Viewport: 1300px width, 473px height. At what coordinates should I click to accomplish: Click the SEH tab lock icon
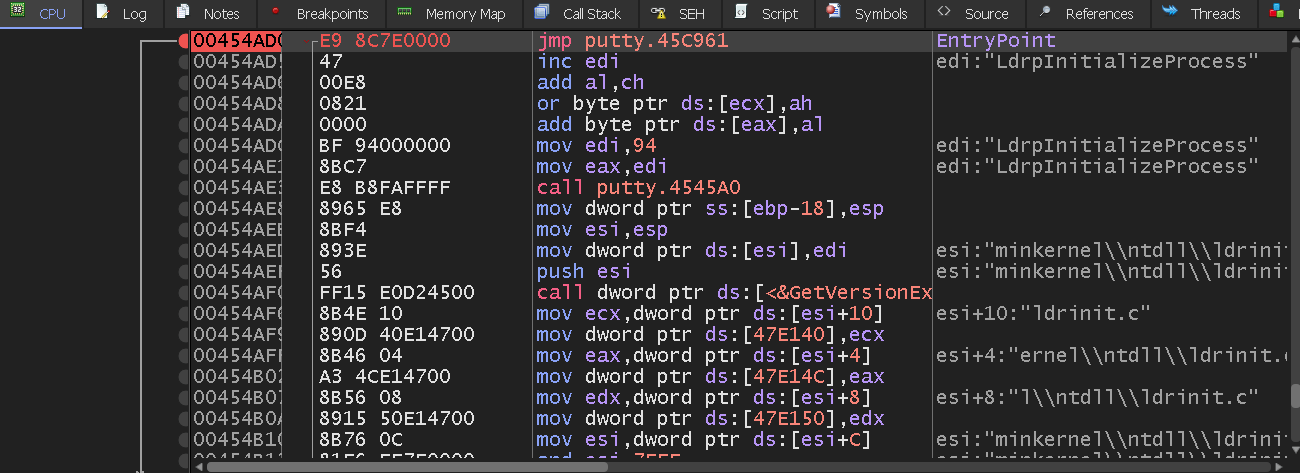[x=658, y=13]
